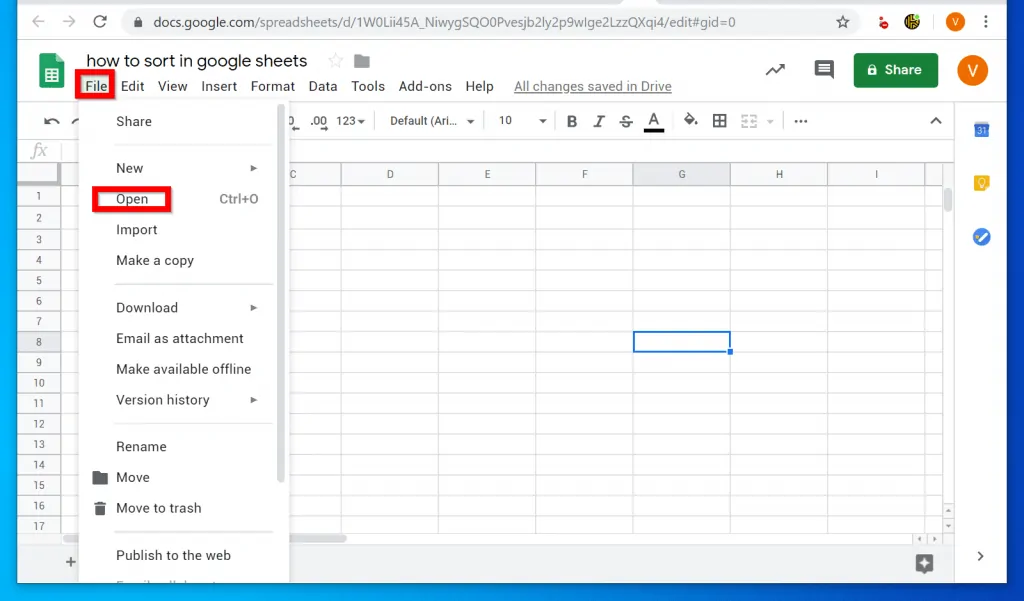The height and width of the screenshot is (601, 1024).
Task: Open the fill color paint bucket
Action: coord(690,120)
